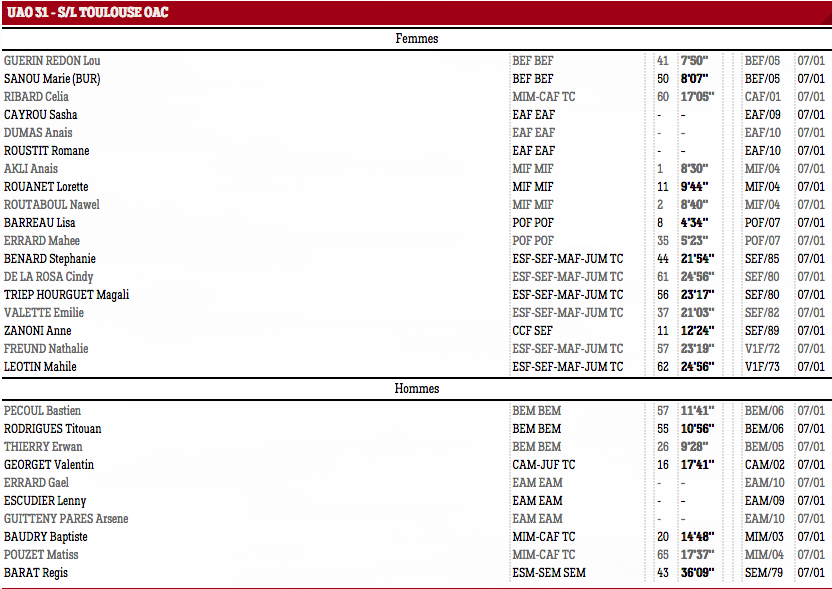Click rank 1 in AKLI Anais's row
Viewport: 832px width, 589px height.
click(x=660, y=169)
